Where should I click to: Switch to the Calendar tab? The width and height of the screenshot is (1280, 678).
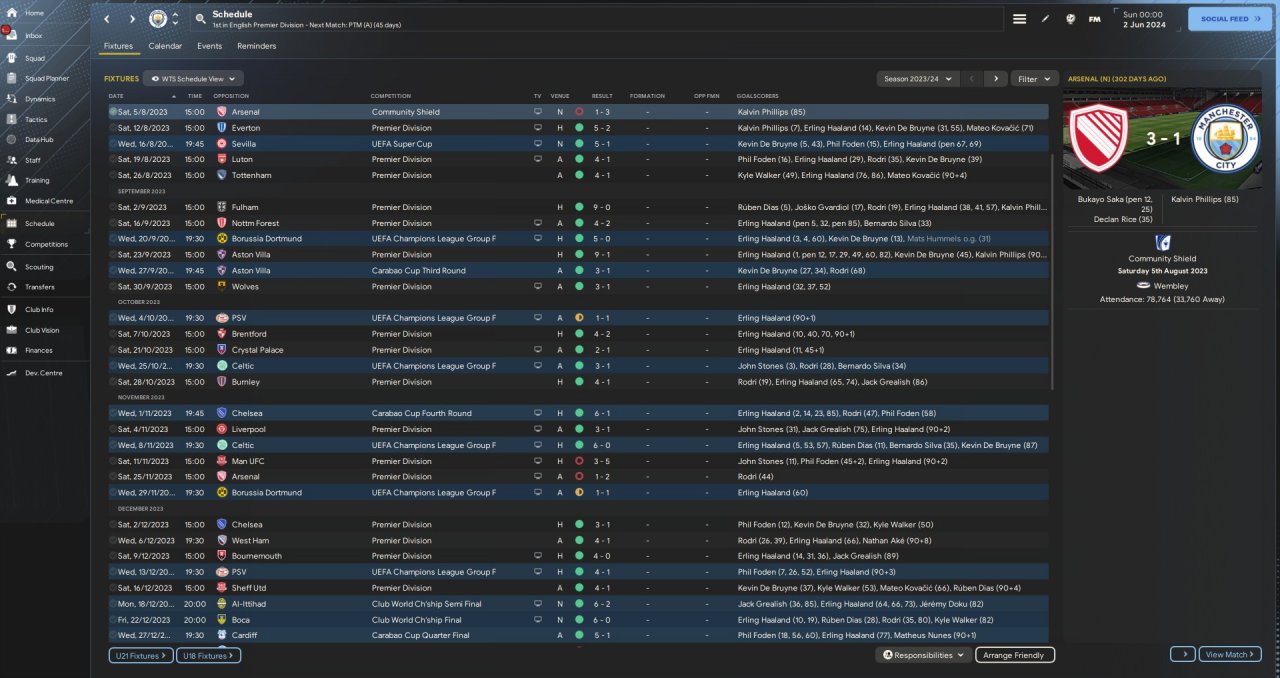click(165, 46)
